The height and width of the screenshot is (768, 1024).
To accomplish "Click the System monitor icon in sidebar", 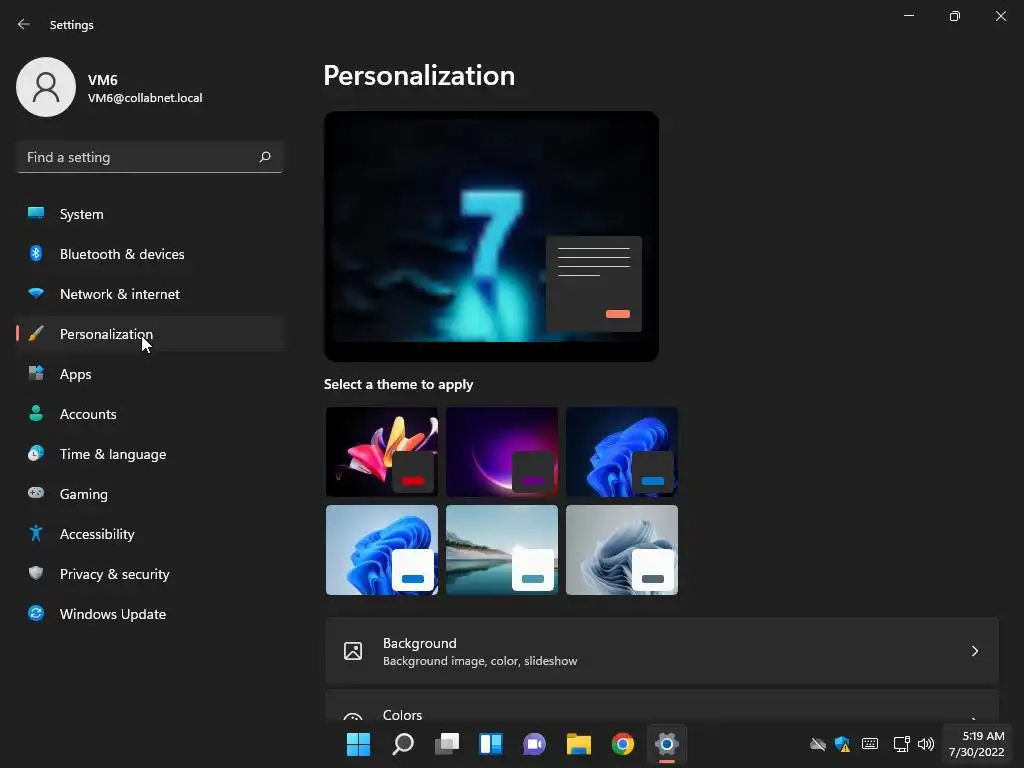I will [36, 213].
